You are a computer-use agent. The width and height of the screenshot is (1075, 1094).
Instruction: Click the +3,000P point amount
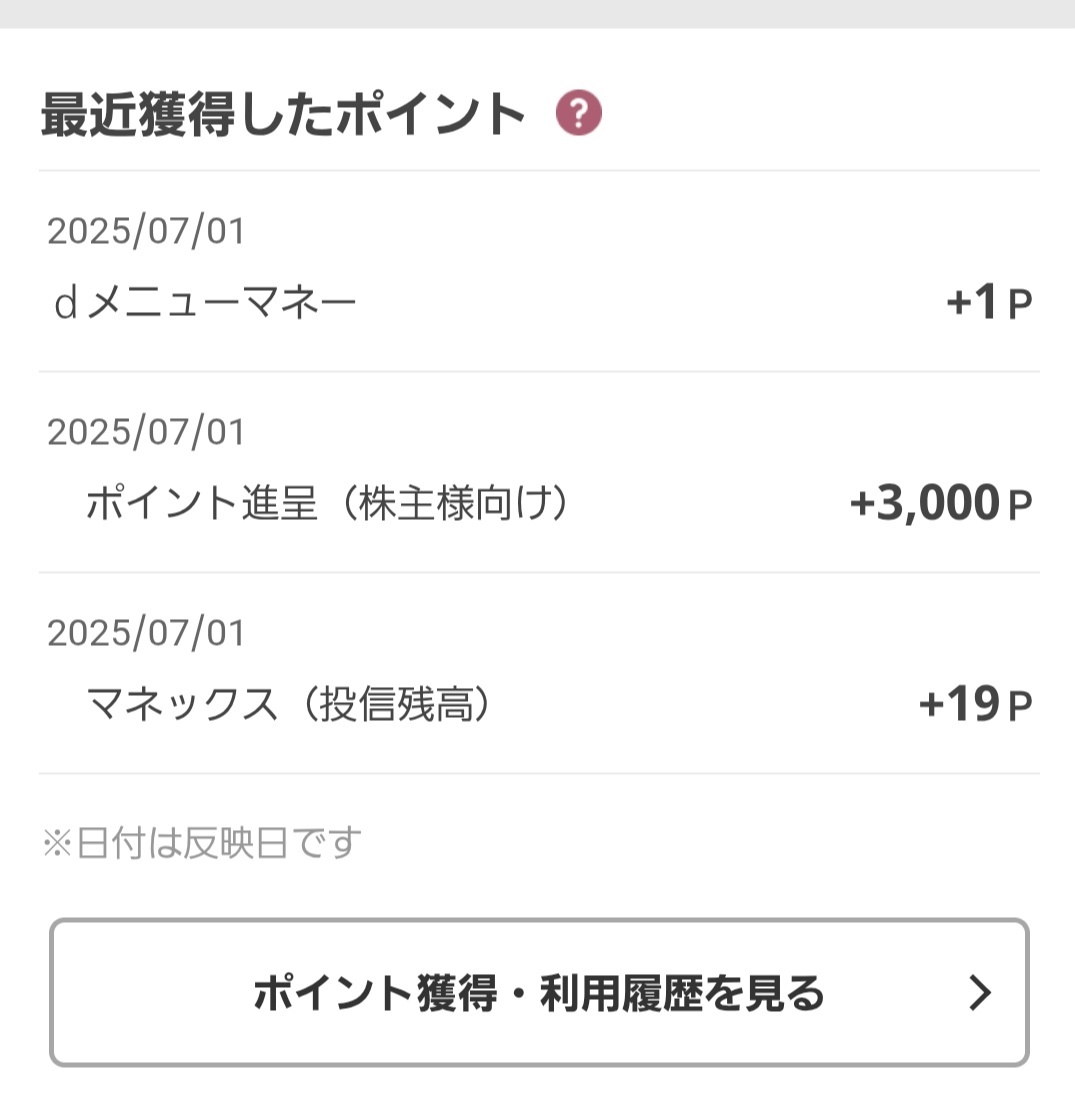[x=940, y=503]
